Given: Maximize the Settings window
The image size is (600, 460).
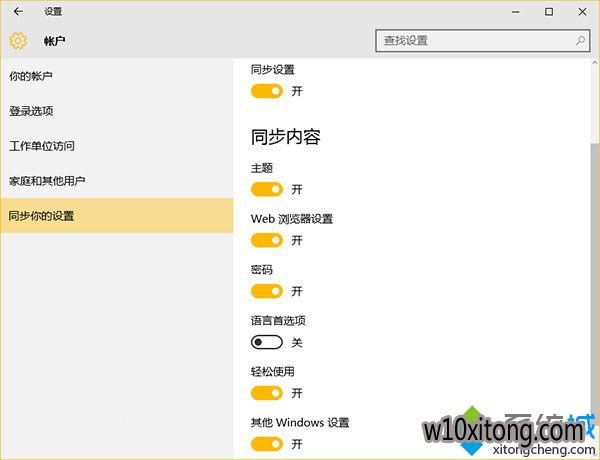Looking at the screenshot, I should pos(549,12).
